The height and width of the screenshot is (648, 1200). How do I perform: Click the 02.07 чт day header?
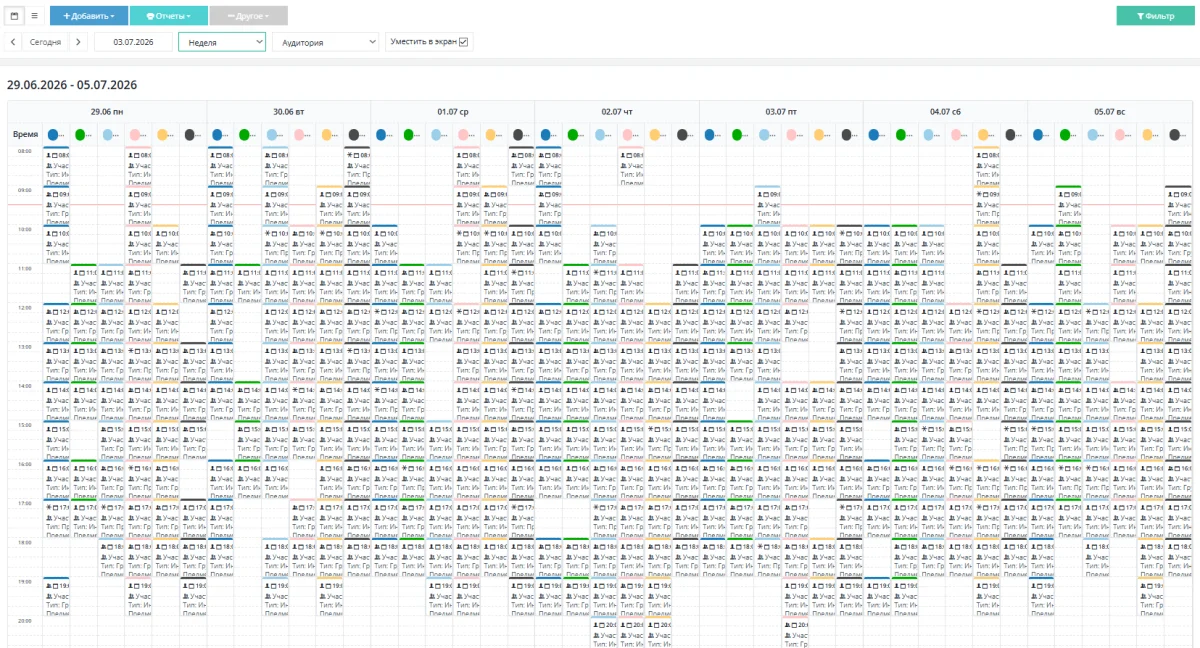[x=617, y=112]
